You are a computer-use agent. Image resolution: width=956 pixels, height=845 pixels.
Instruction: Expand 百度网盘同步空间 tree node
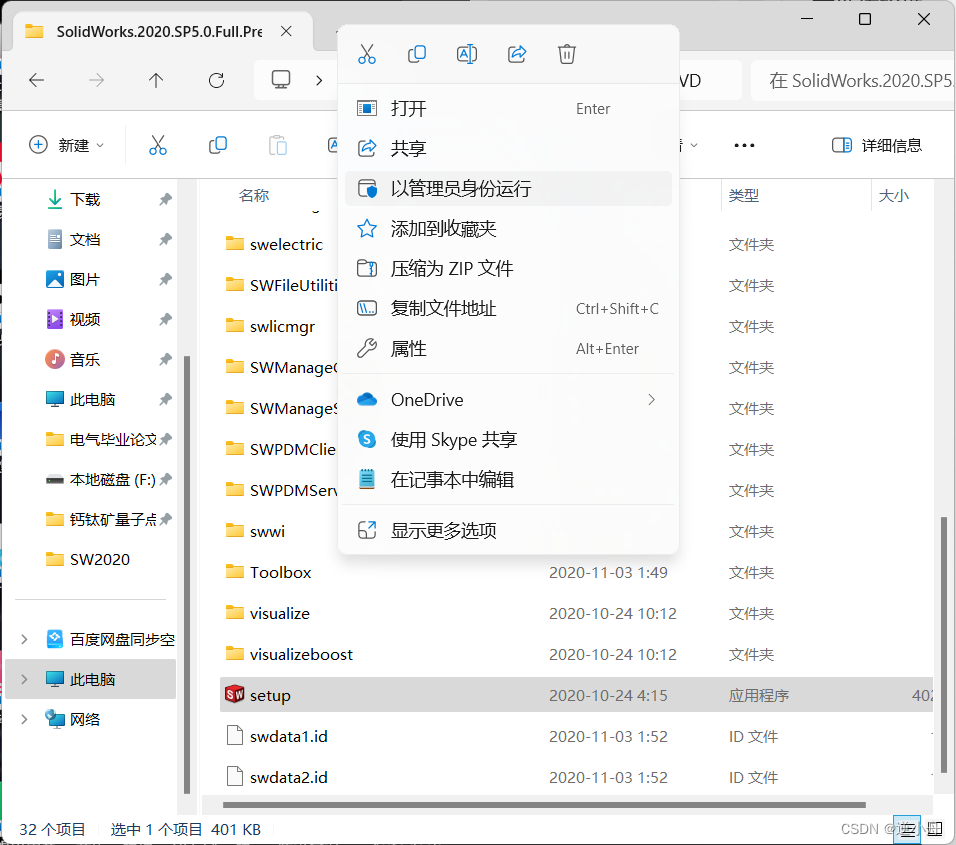pos(24,639)
